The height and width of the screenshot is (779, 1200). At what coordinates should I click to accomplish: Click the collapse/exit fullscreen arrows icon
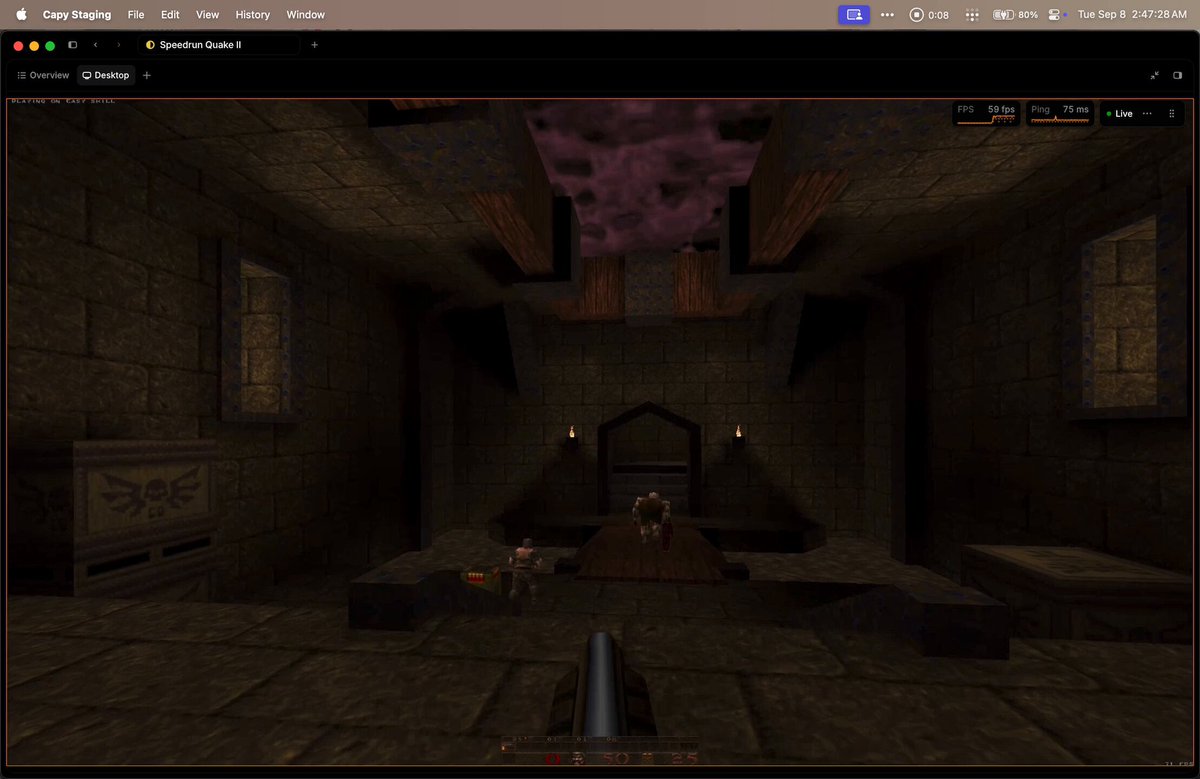pos(1155,75)
